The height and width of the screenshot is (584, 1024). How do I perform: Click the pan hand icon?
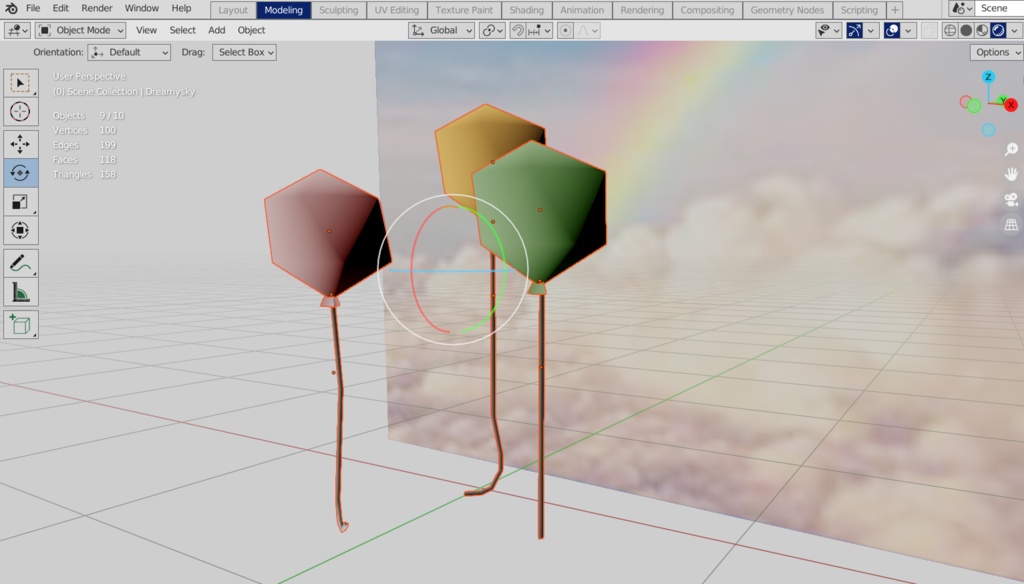click(x=1011, y=174)
